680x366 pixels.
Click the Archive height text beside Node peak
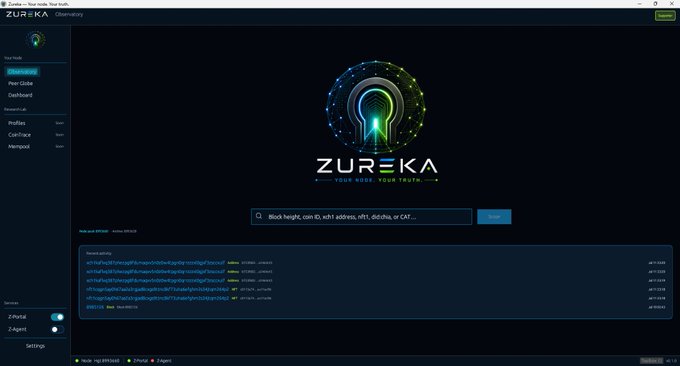[x=124, y=231]
